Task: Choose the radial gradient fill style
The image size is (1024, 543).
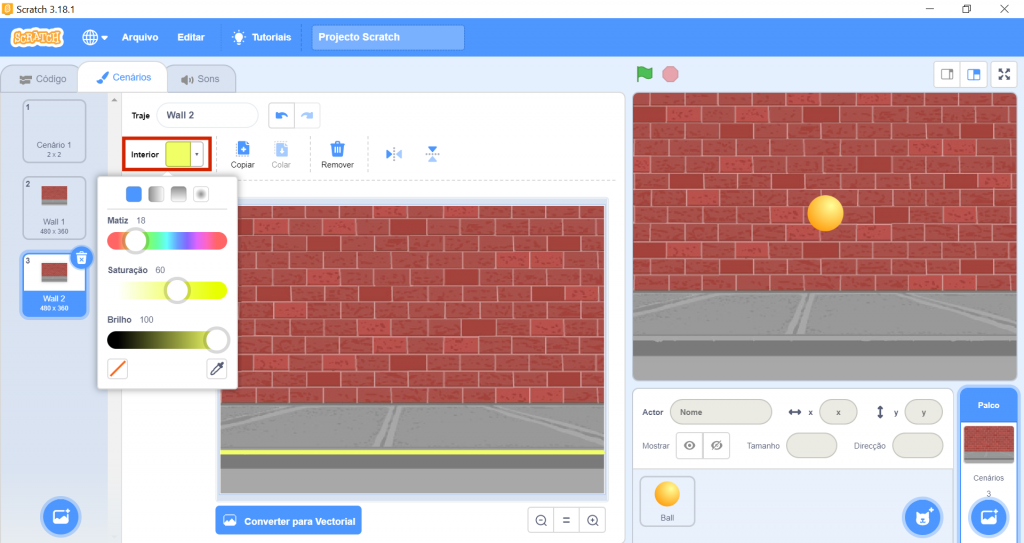Action: coord(201,194)
